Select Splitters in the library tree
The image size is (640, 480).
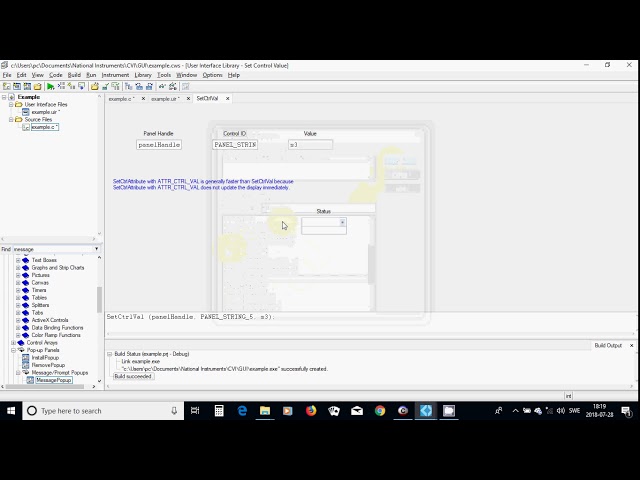[x=40, y=305]
